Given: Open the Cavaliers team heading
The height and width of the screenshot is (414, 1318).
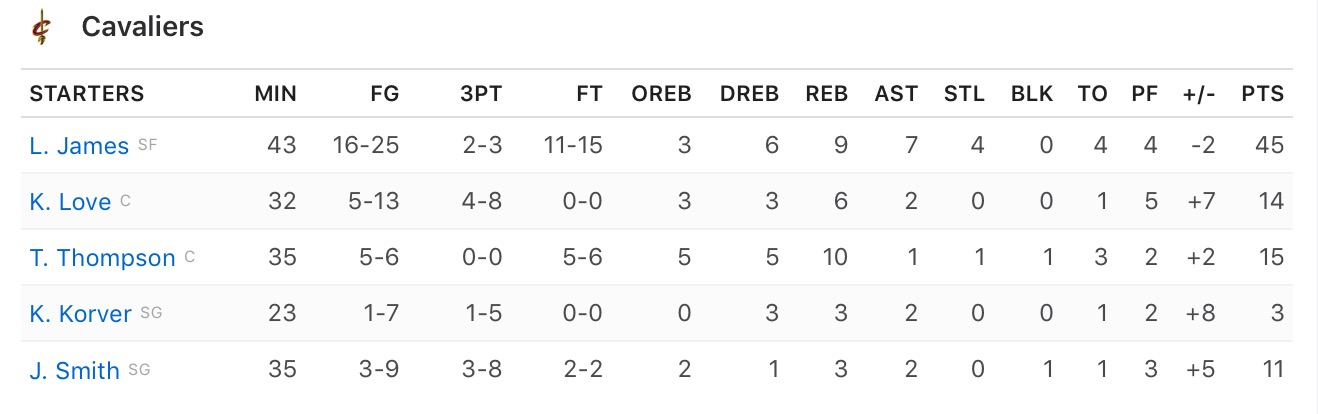Looking at the screenshot, I should [x=143, y=27].
